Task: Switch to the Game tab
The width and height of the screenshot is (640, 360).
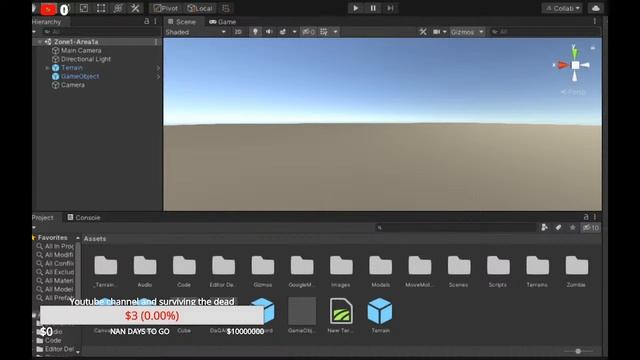Action: pyautogui.click(x=222, y=22)
